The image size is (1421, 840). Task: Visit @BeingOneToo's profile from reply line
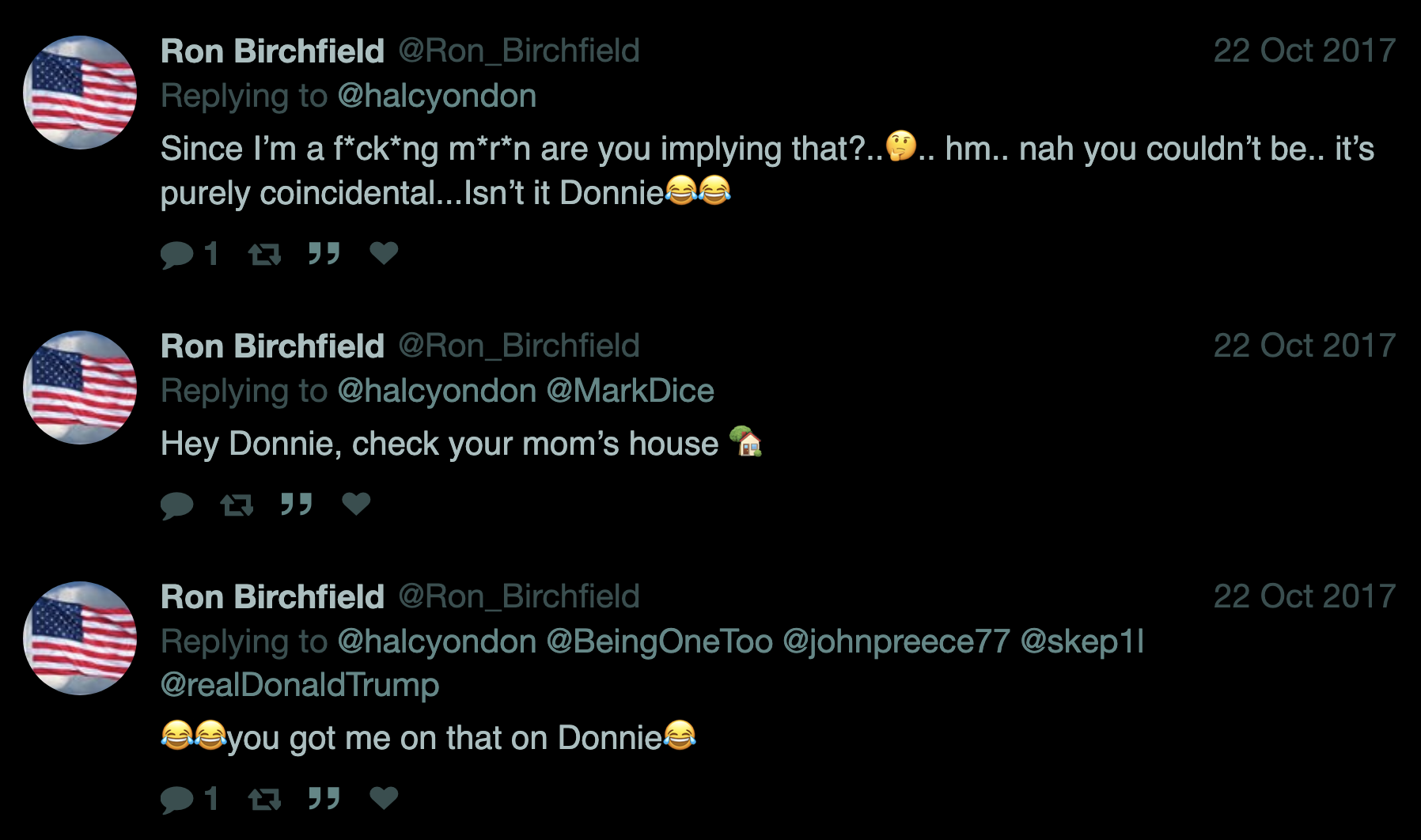point(659,641)
